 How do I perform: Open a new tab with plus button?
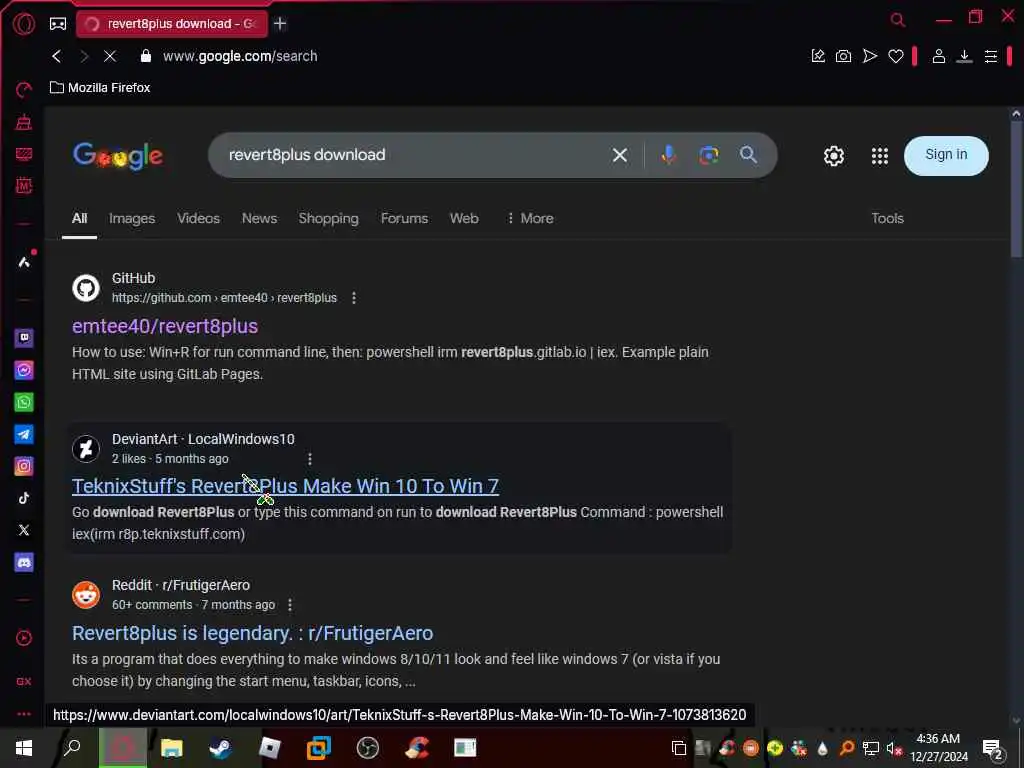(x=280, y=24)
